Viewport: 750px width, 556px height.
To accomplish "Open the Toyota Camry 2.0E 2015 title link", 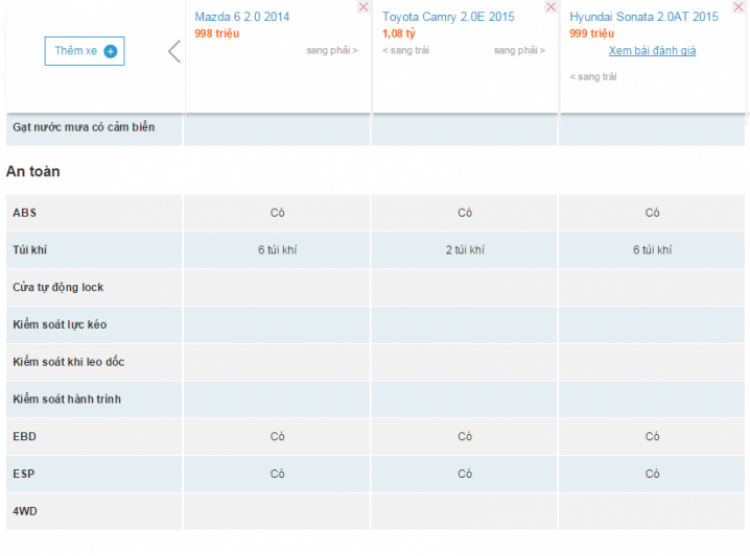I will 448,17.
